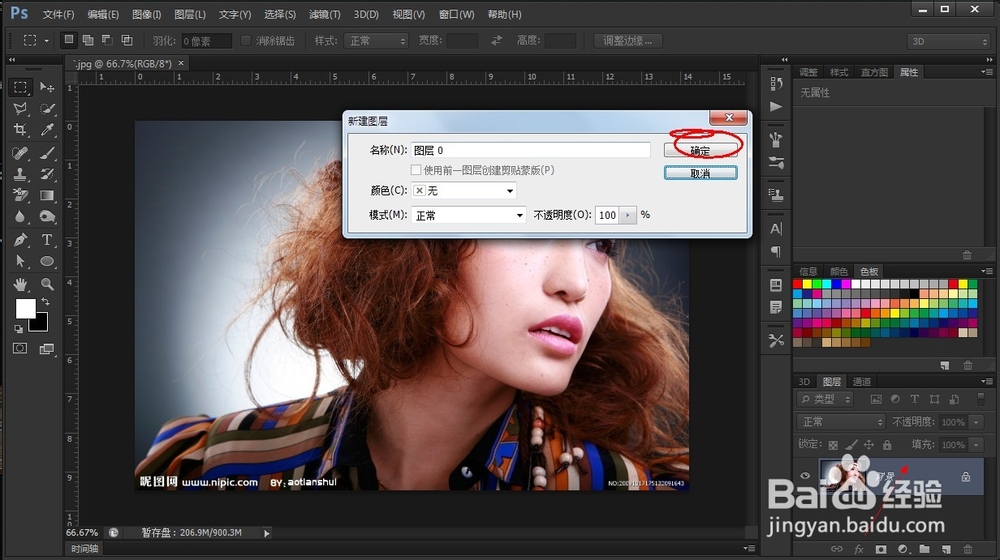Open the Actions play panel icon
Viewport: 1000px width, 560px height.
pyautogui.click(x=776, y=107)
